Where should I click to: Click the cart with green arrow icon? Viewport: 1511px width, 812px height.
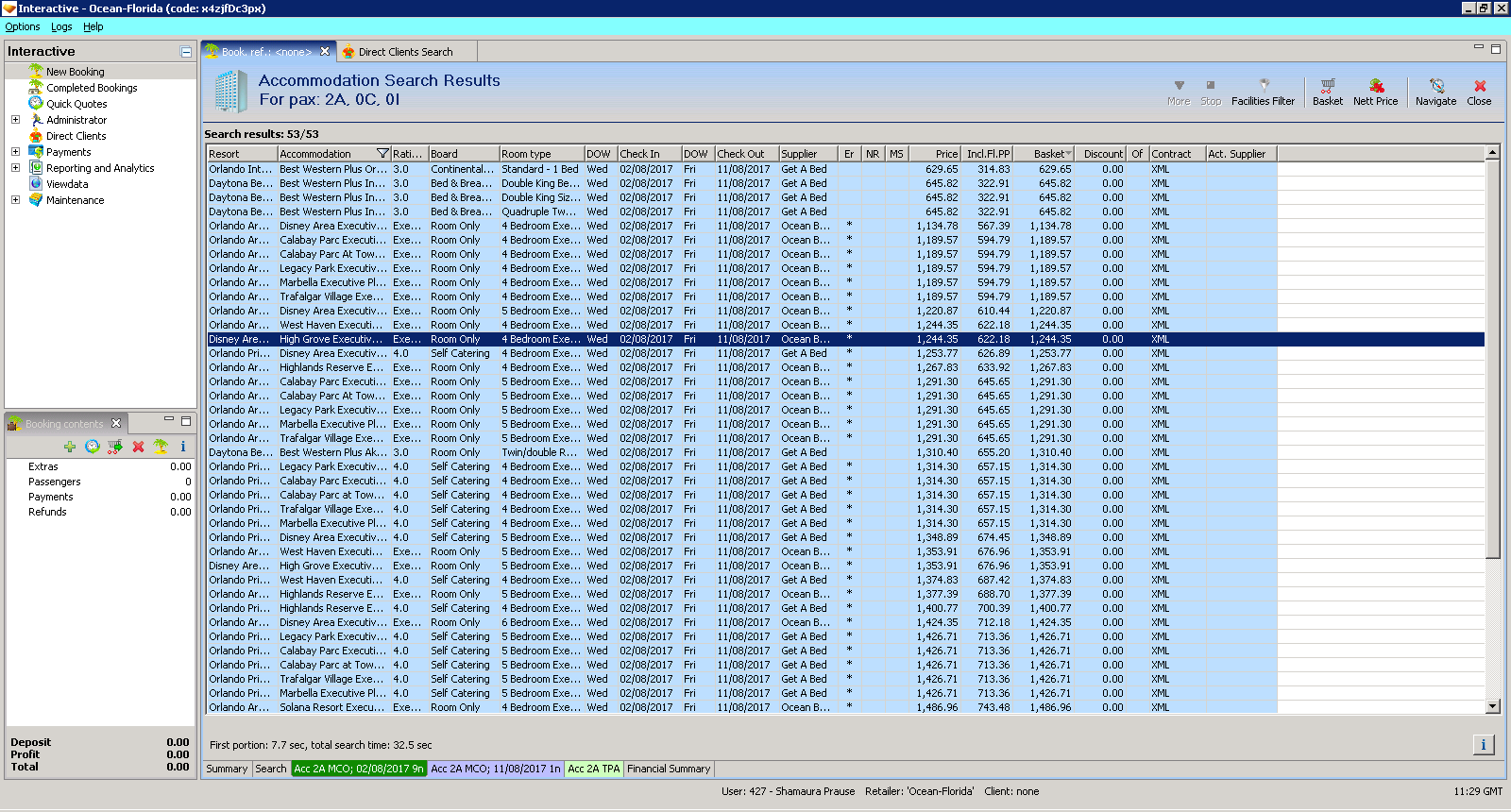pyautogui.click(x=115, y=447)
